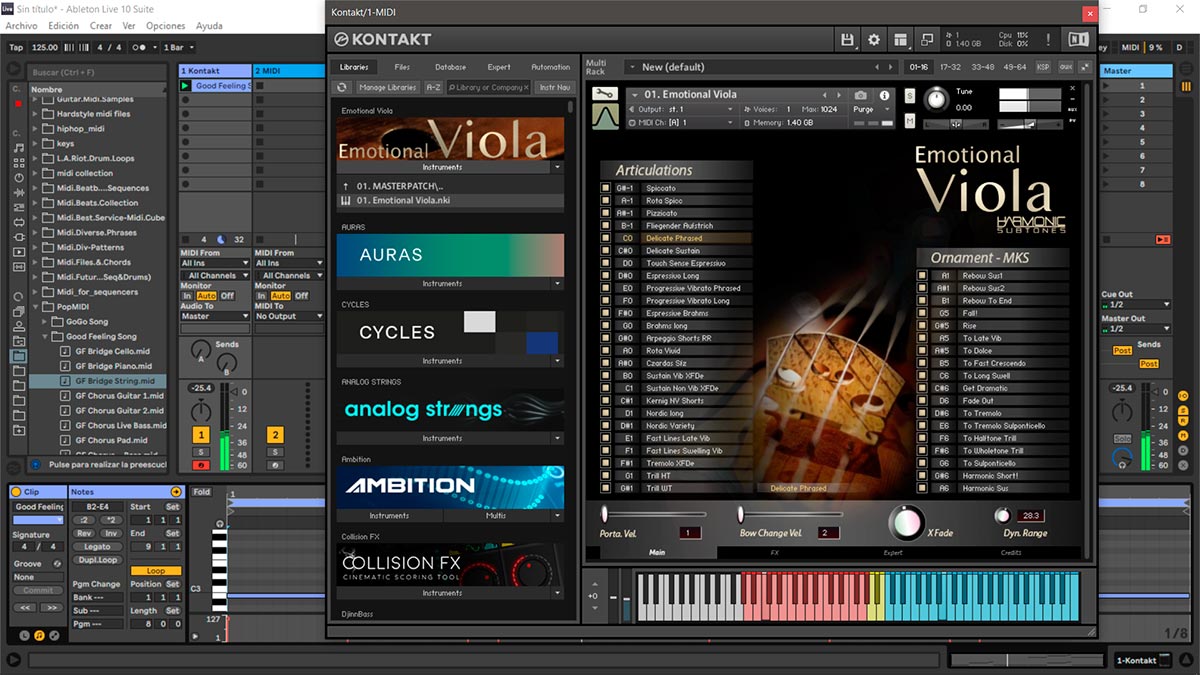Image resolution: width=1200 pixels, height=675 pixels.
Task: Open instrument edit mode with wrench icon
Action: [x=604, y=94]
